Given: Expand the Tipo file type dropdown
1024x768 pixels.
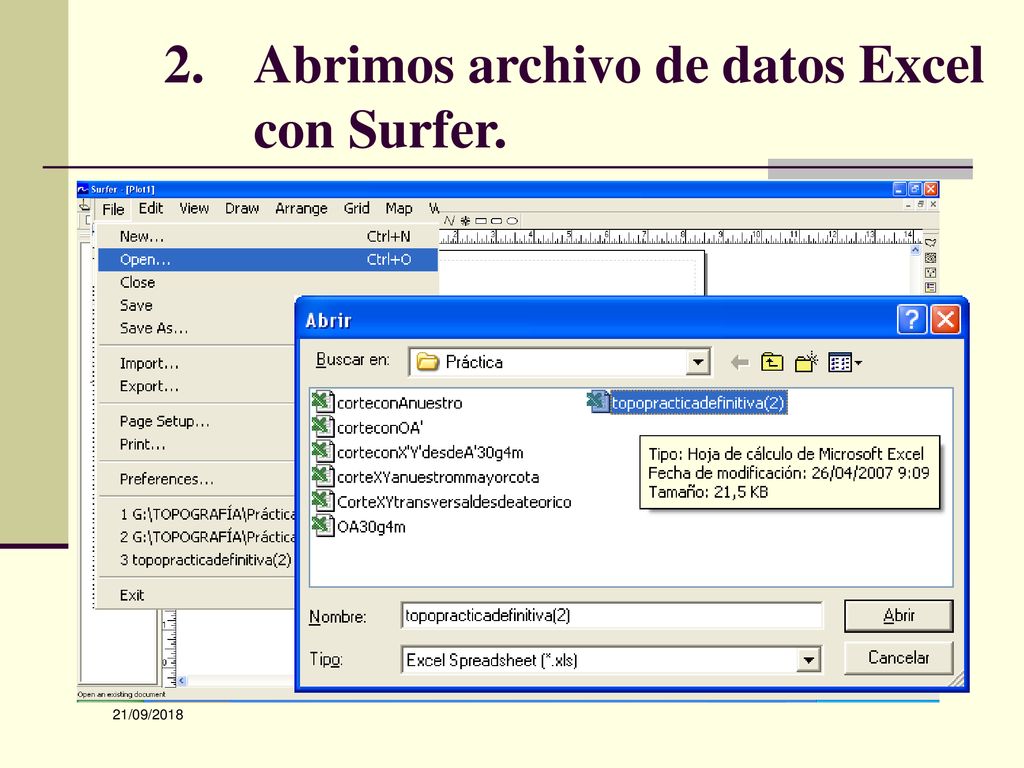Looking at the screenshot, I should (808, 660).
